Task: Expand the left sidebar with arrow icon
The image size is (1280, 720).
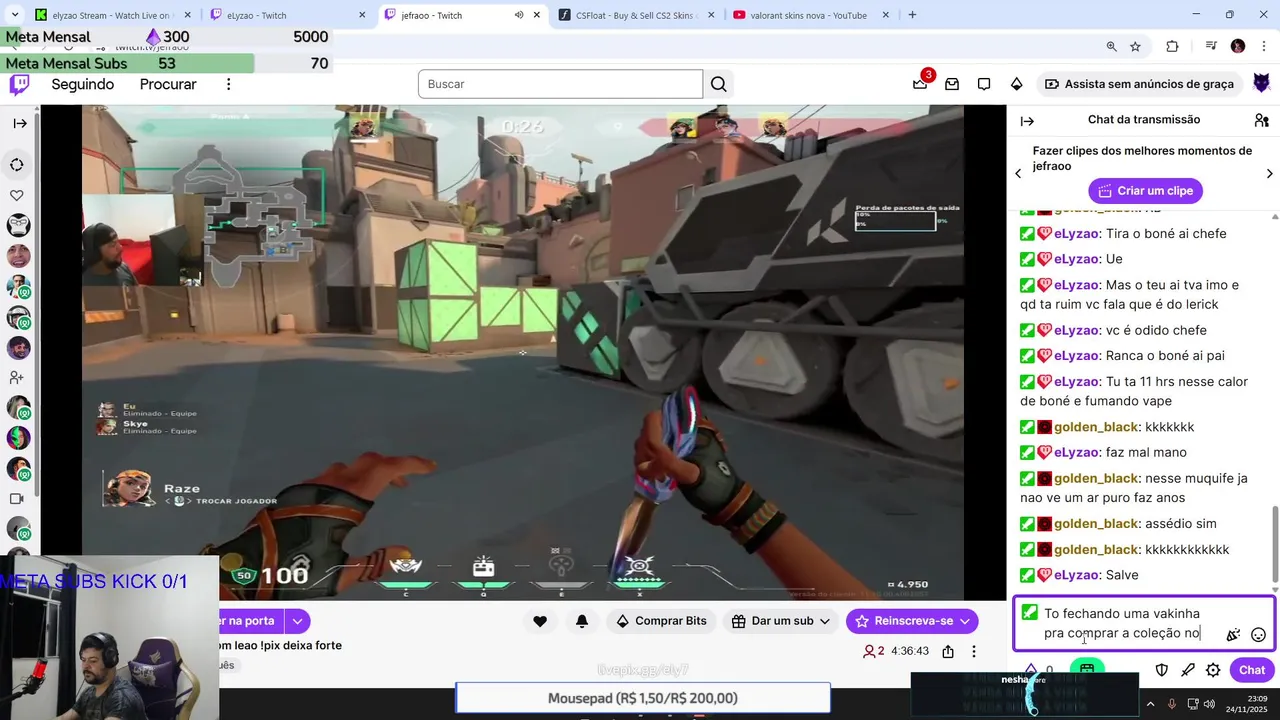Action: (20, 123)
